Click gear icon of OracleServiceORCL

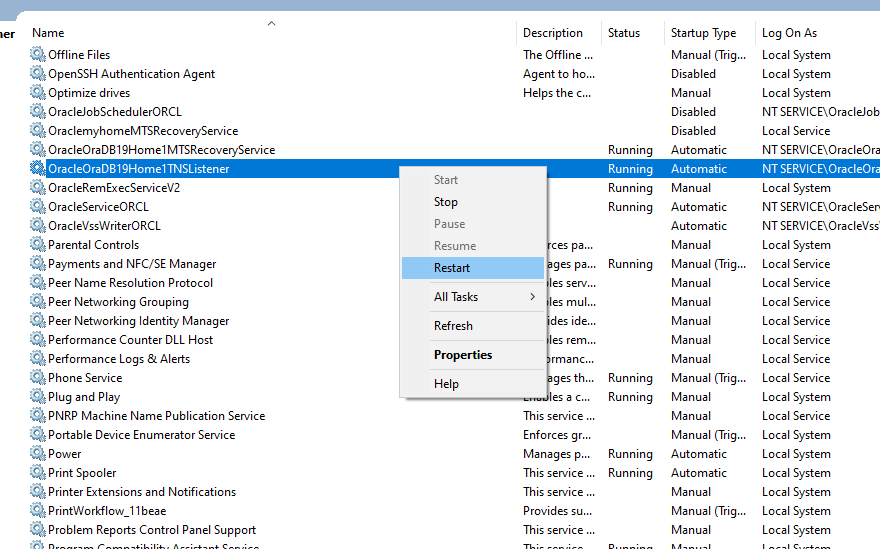[x=38, y=207]
